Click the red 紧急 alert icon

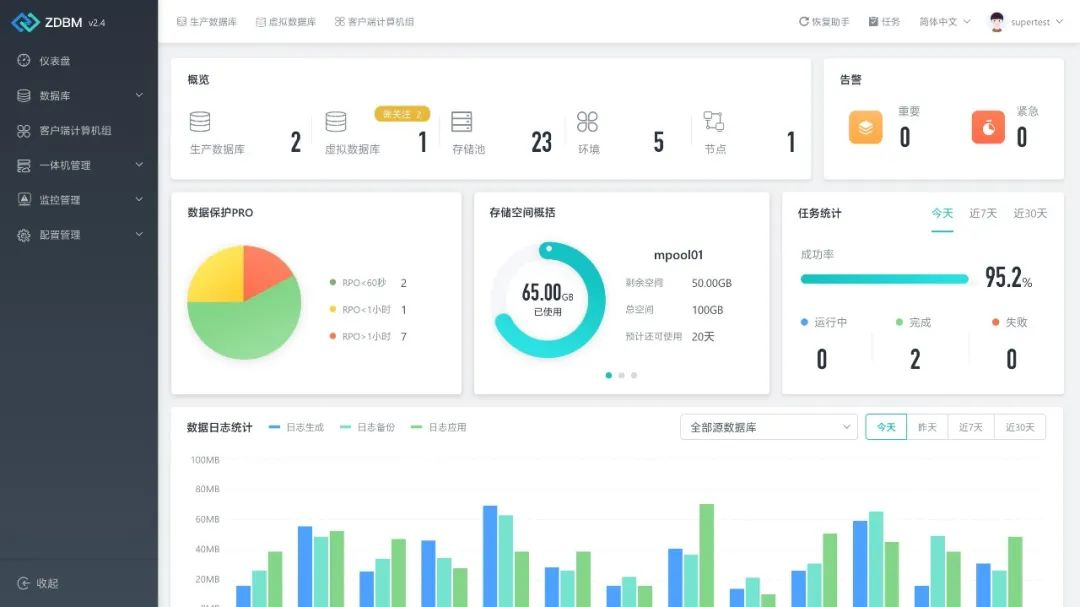988,127
